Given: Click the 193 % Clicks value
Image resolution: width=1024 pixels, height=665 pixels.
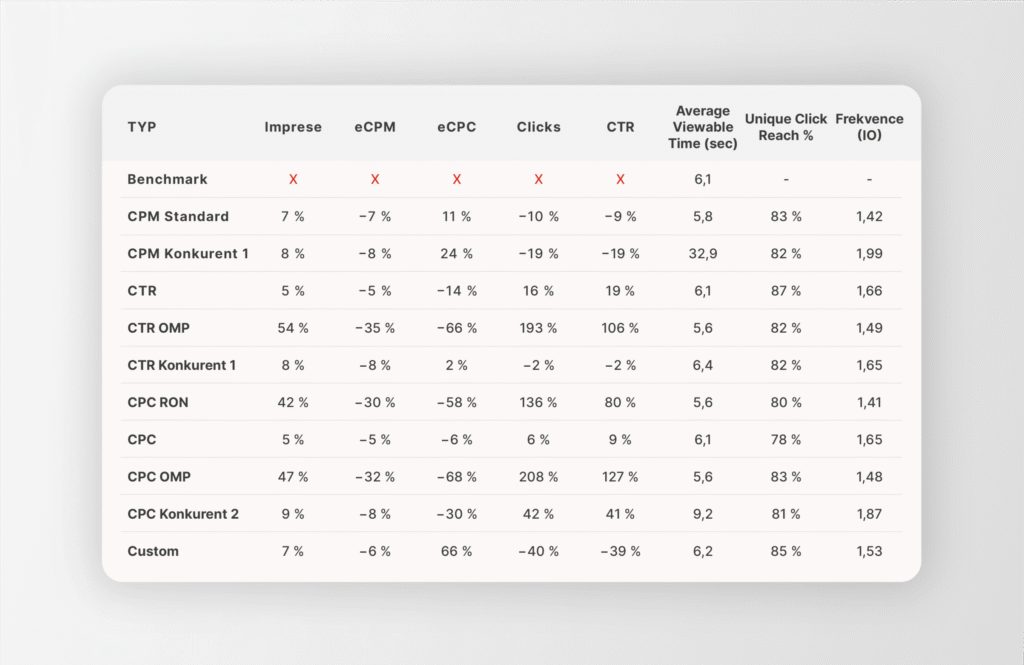Looking at the screenshot, I should point(538,328).
